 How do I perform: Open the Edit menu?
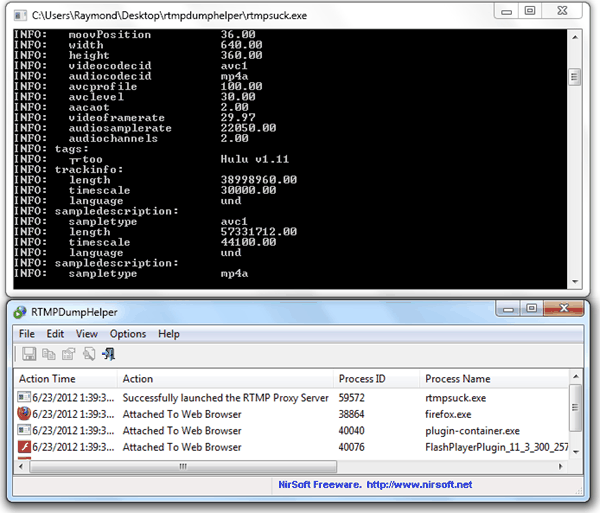pyautogui.click(x=55, y=334)
